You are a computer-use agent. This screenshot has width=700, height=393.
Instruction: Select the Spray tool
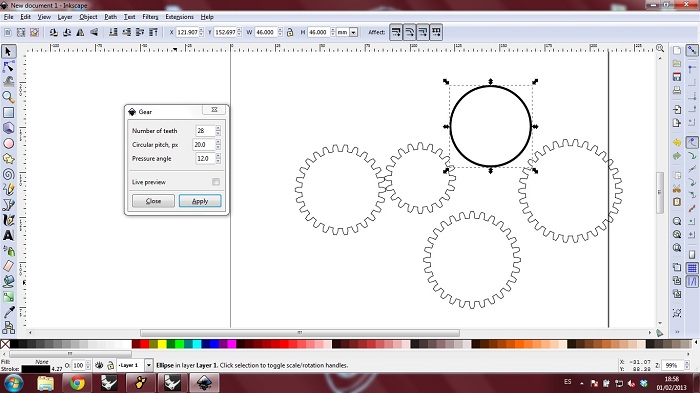pos(8,251)
